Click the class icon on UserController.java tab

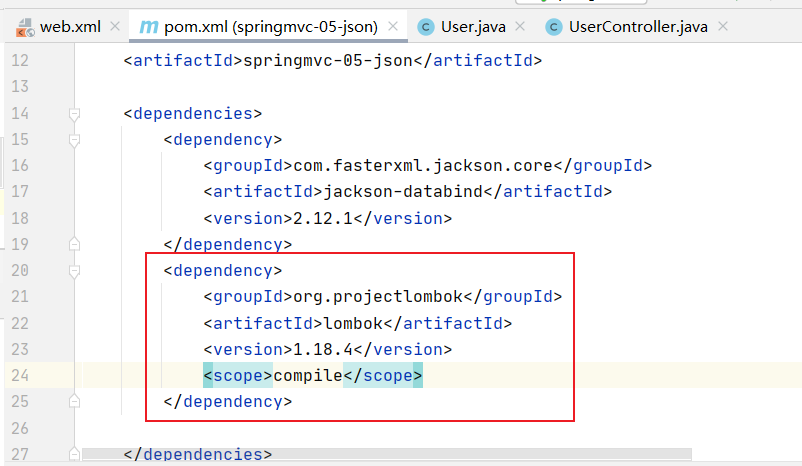coord(553,26)
